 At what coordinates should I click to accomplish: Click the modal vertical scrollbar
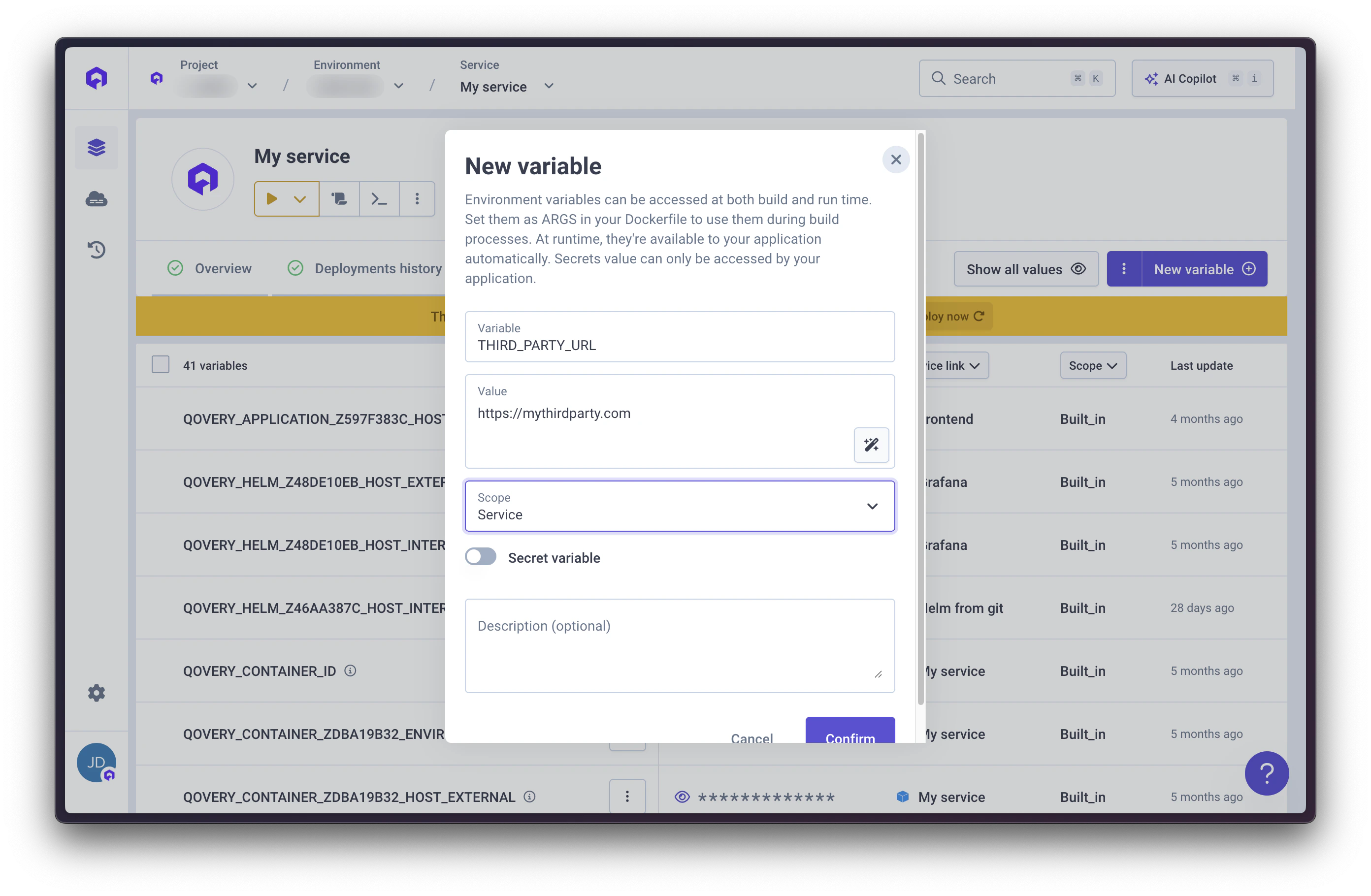pyautogui.click(x=920, y=418)
